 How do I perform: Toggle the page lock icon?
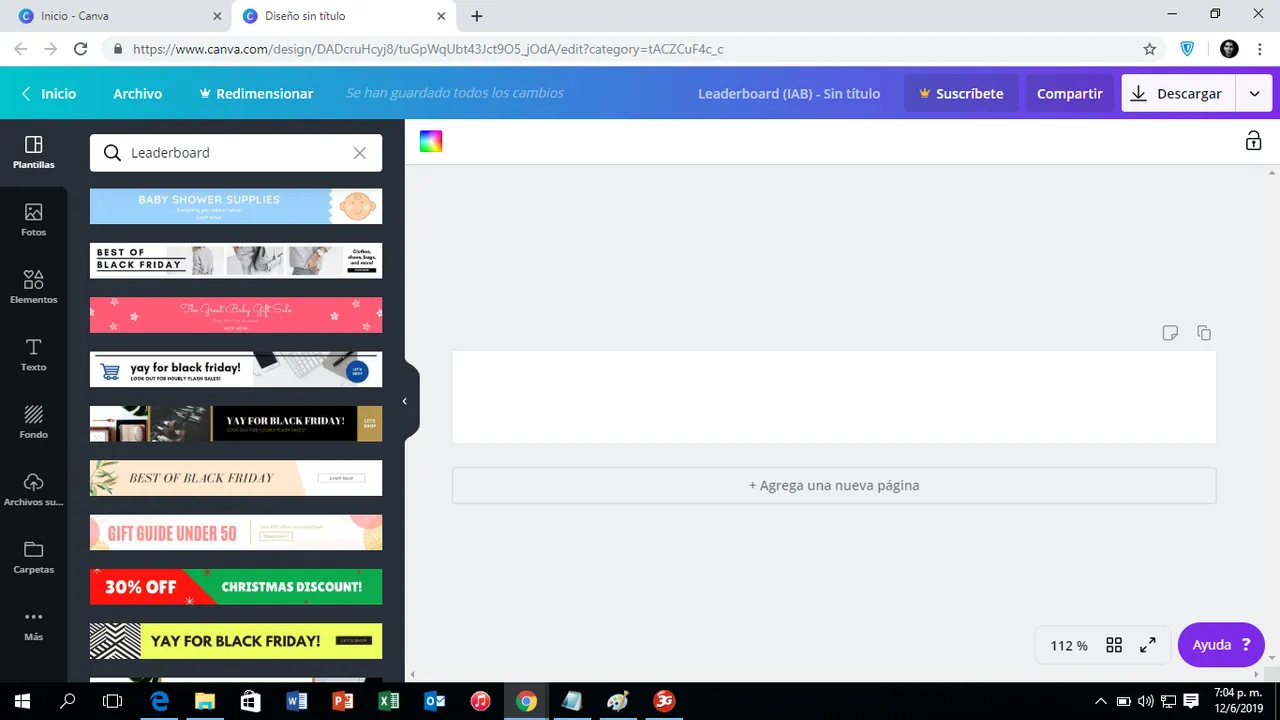[x=1253, y=141]
